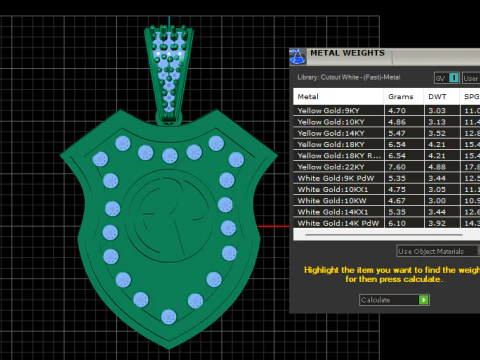The image size is (480, 360).
Task: Click the 3.03 DWT value
Action: [437, 111]
